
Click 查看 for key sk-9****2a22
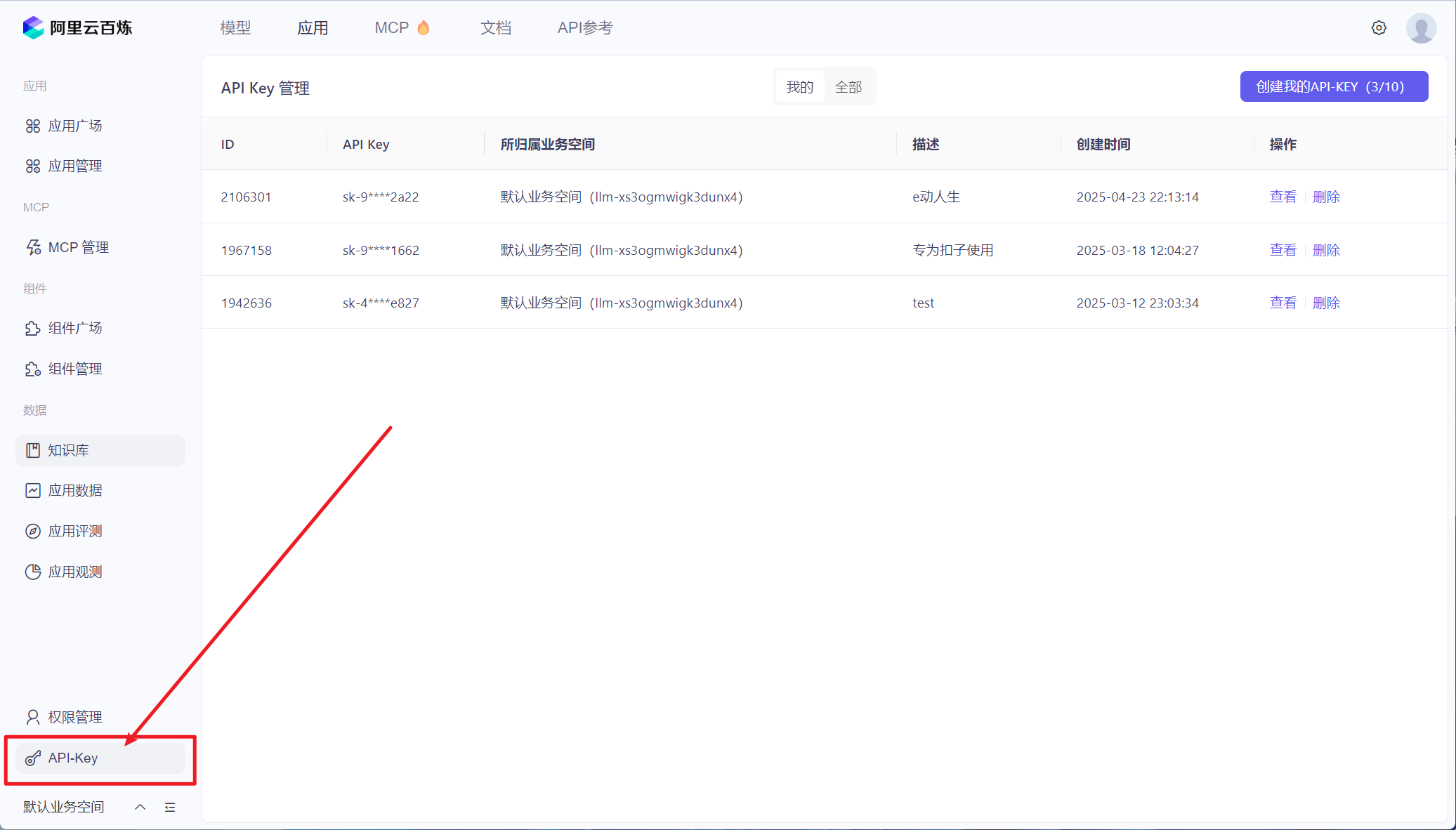coord(1283,197)
